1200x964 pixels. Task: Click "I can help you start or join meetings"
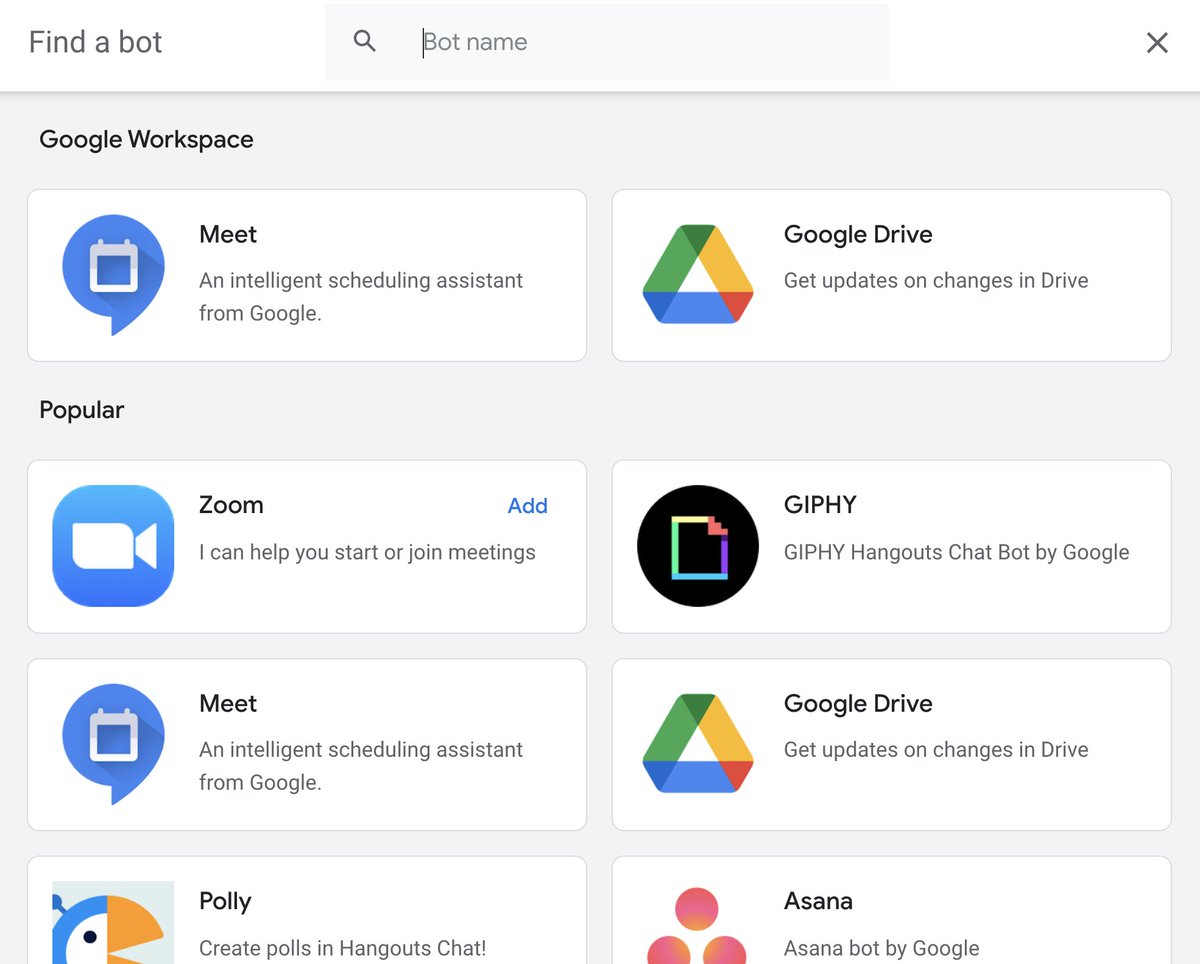pos(367,553)
